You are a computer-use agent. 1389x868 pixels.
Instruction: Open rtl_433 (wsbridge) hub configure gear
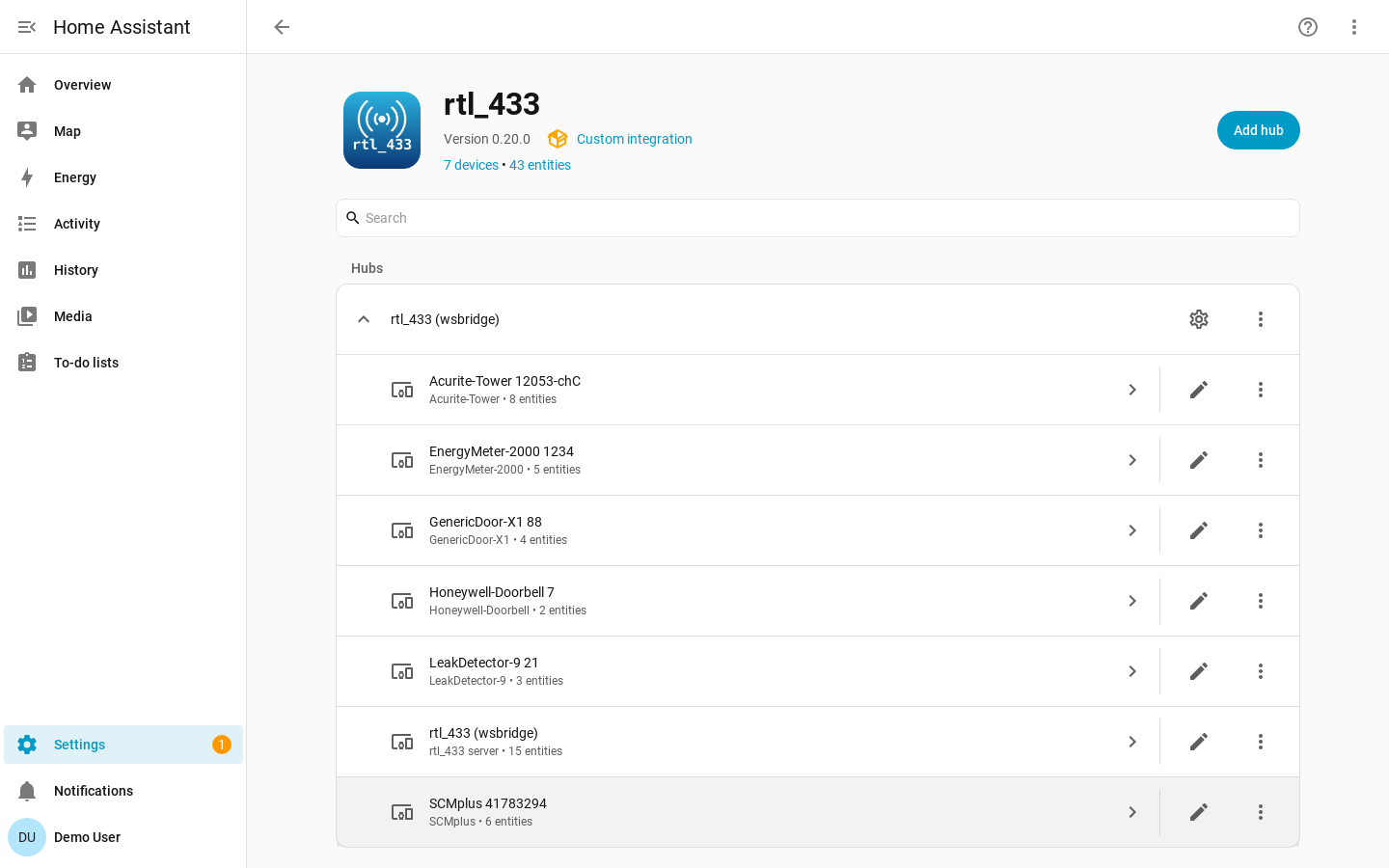click(x=1199, y=319)
